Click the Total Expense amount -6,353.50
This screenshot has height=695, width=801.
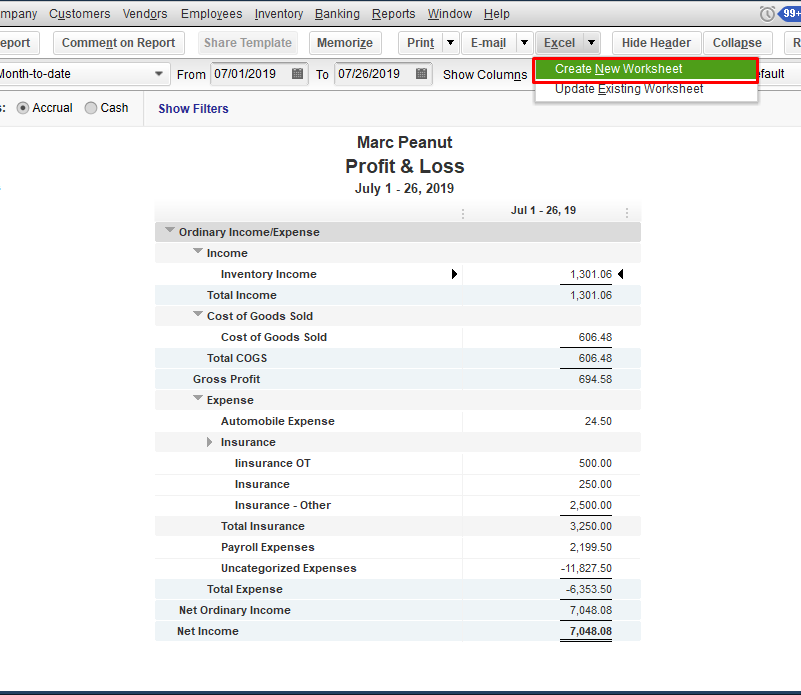pos(588,589)
